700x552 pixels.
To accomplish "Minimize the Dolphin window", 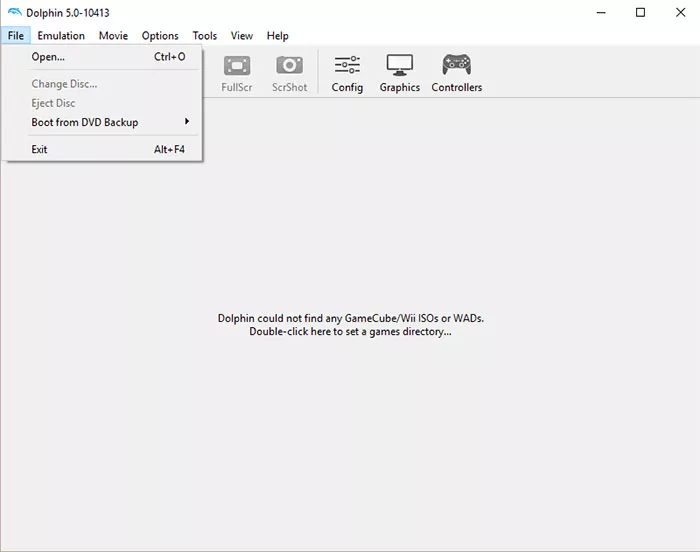I will click(601, 13).
